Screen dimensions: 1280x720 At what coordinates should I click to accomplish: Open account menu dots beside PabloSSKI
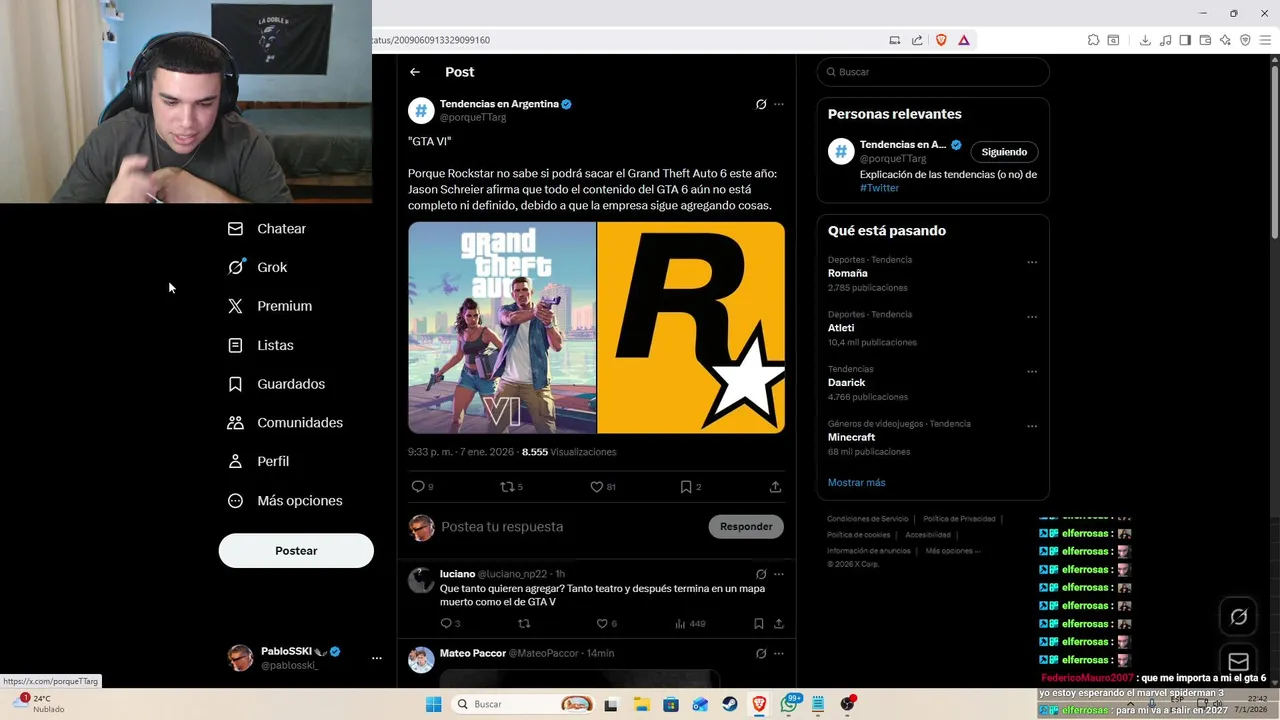(377, 658)
